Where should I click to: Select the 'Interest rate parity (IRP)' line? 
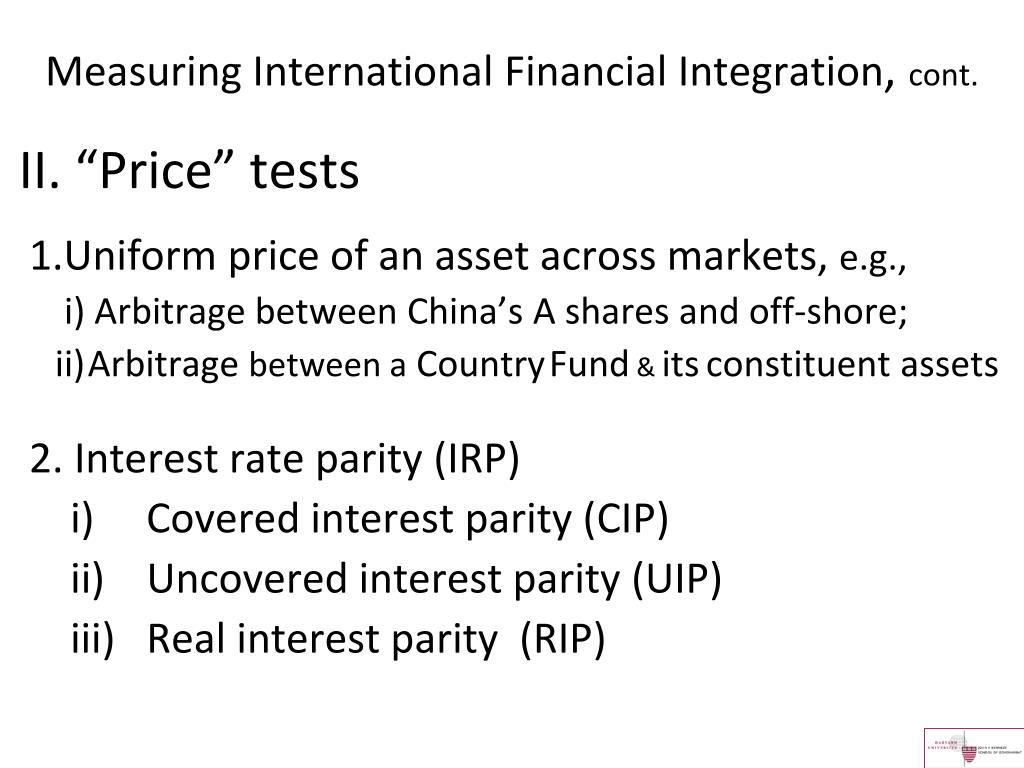pos(275,458)
